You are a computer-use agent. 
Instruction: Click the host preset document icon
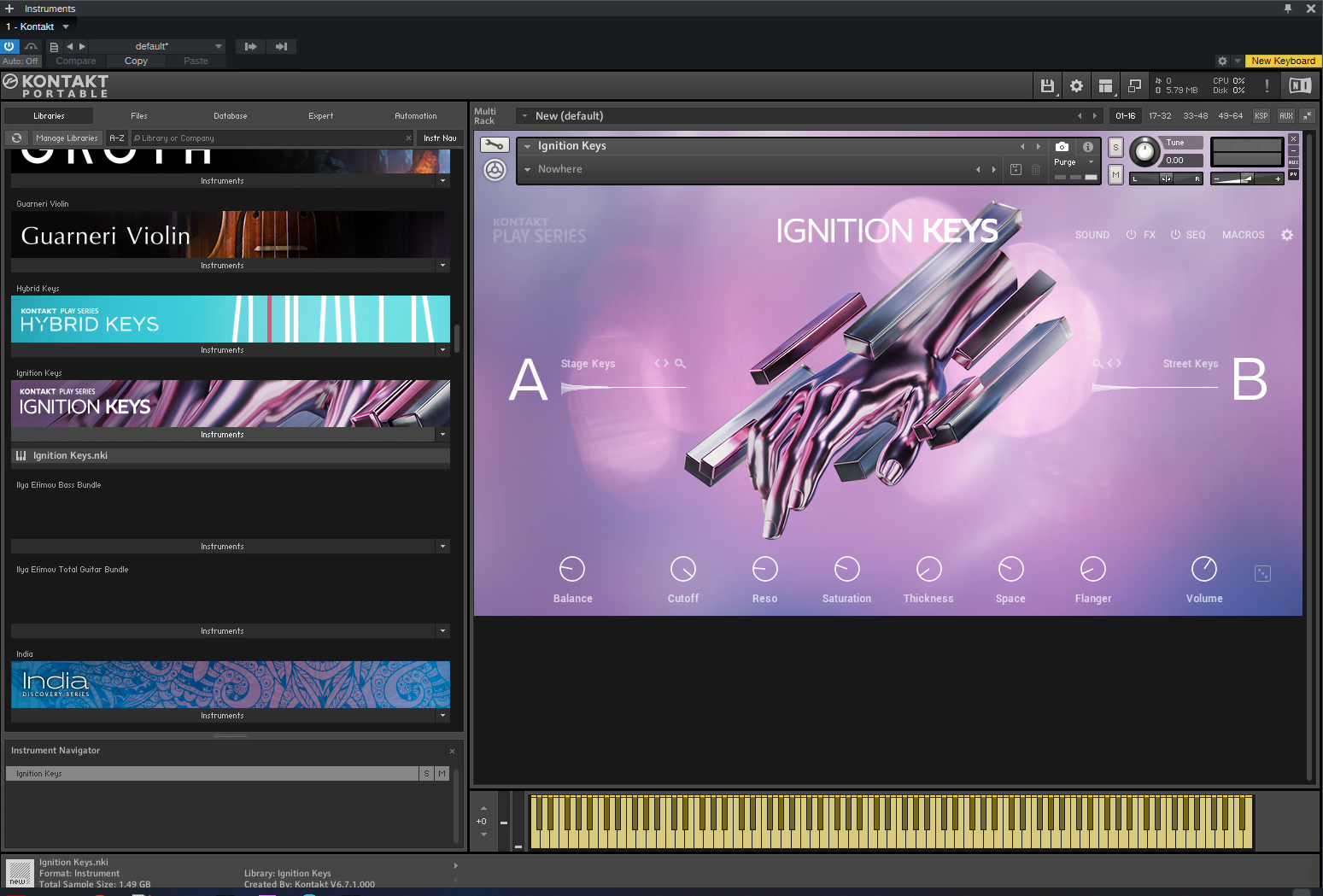[55, 47]
